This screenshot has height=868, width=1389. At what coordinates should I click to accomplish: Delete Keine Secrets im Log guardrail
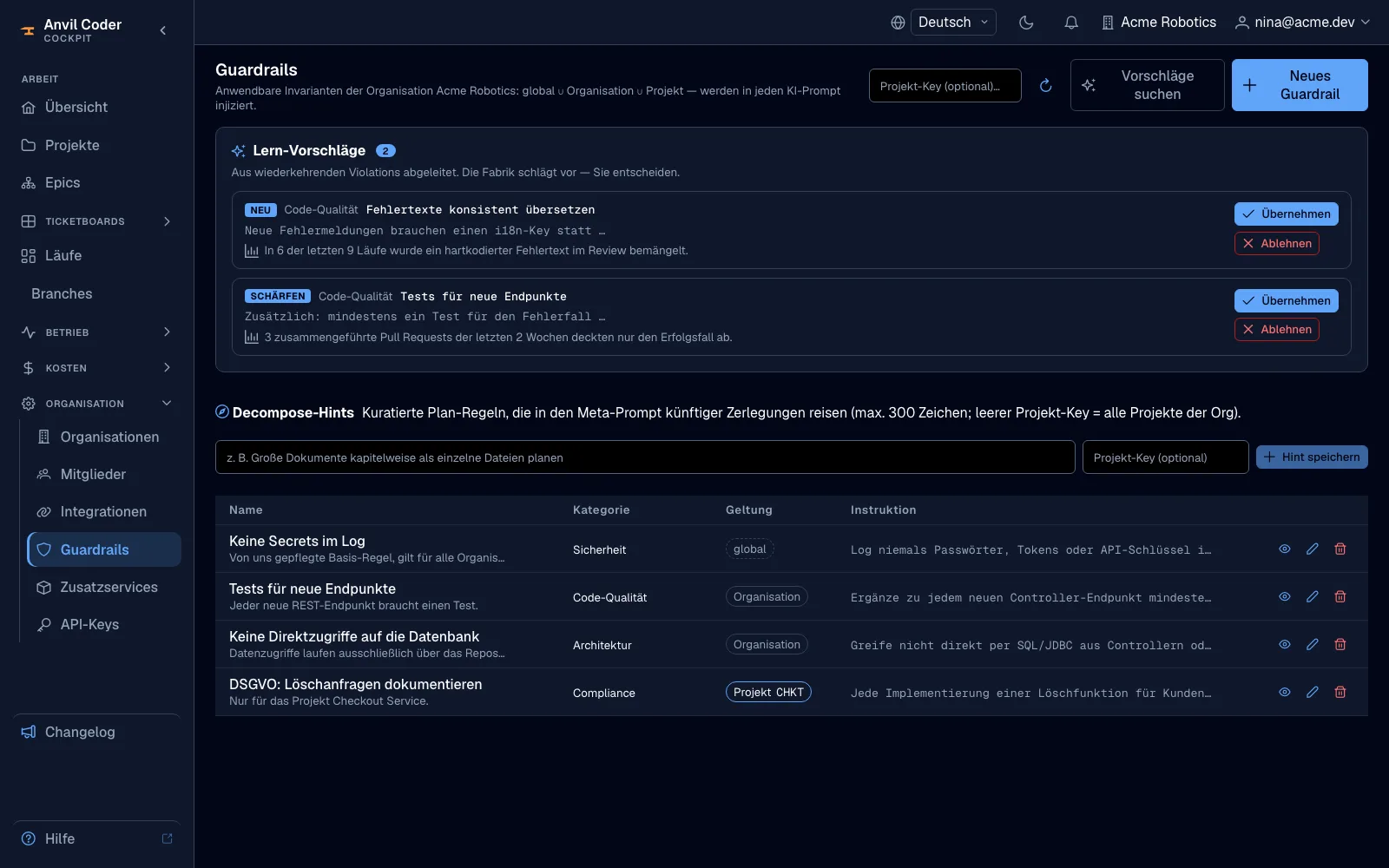click(1340, 549)
